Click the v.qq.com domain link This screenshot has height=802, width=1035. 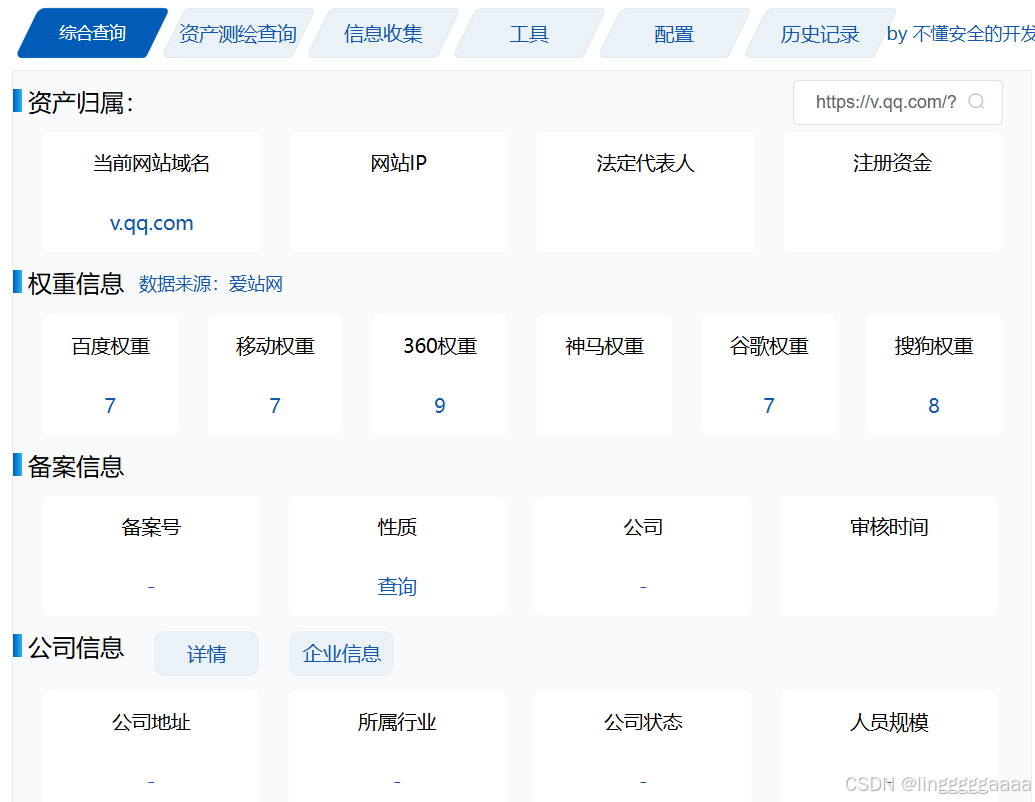(151, 223)
